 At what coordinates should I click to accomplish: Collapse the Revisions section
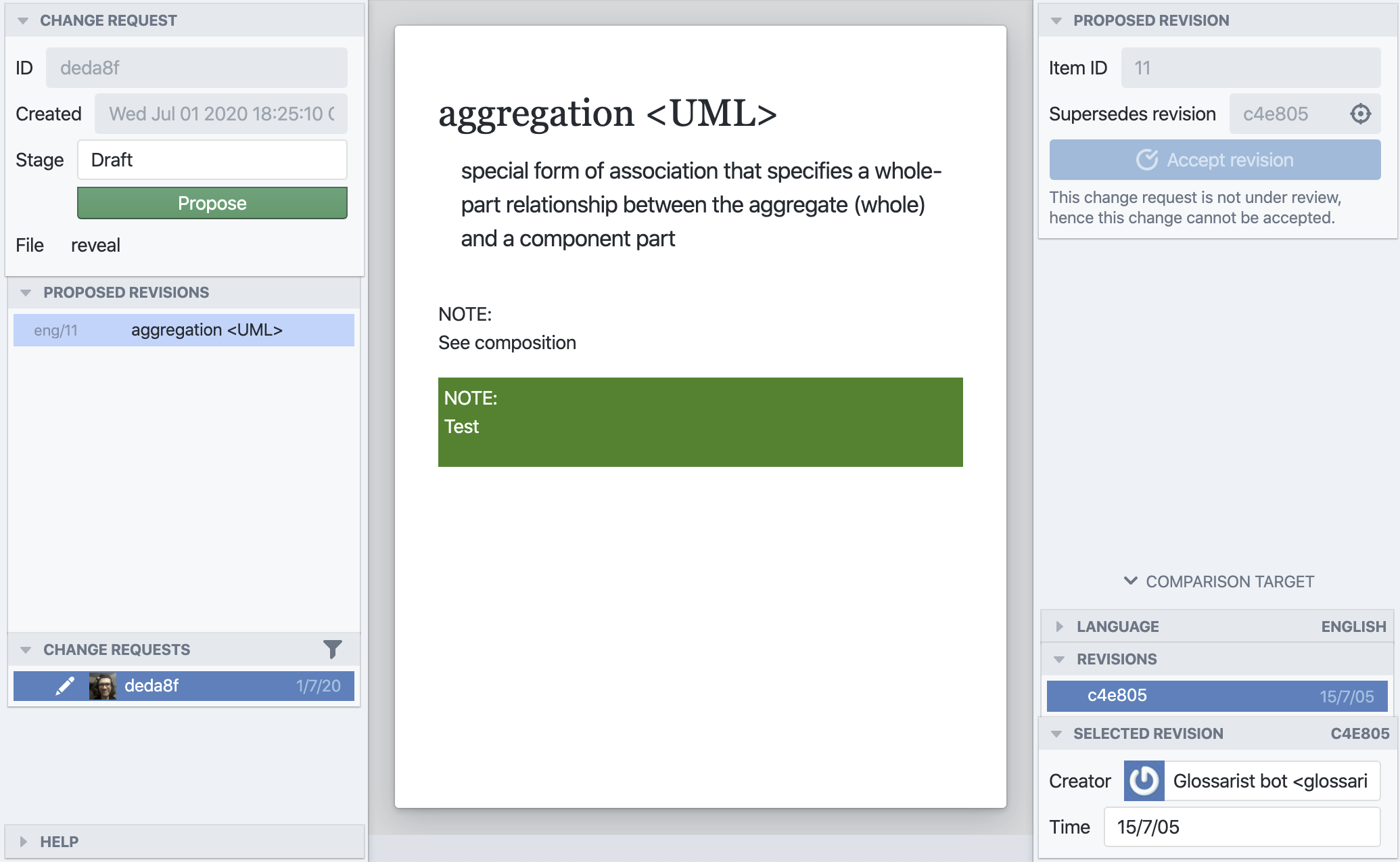1059,660
